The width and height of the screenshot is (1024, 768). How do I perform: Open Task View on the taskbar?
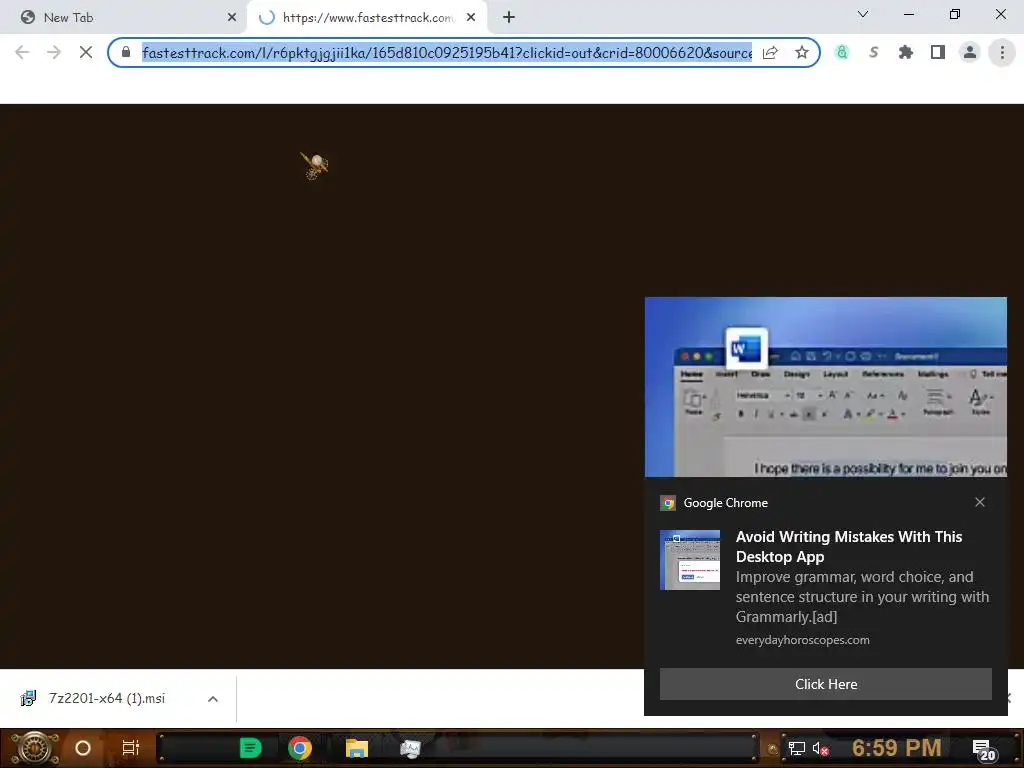click(x=131, y=748)
